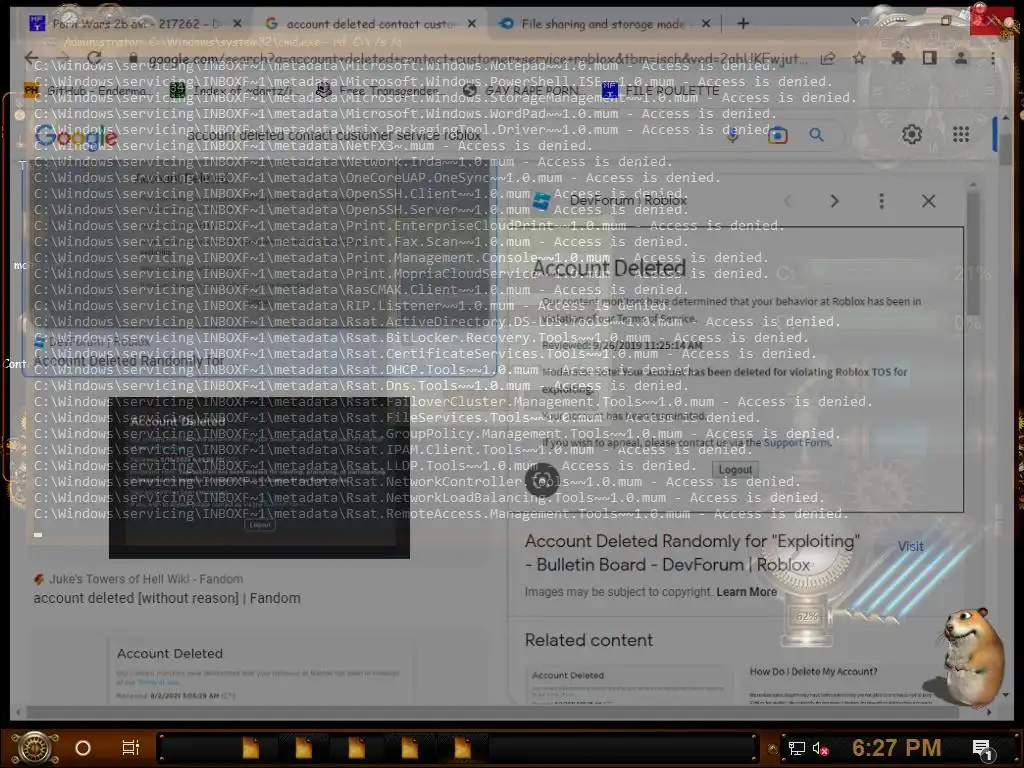Image resolution: width=1024 pixels, height=768 pixels.
Task: Open the steampunk Start button
Action: [x=35, y=748]
